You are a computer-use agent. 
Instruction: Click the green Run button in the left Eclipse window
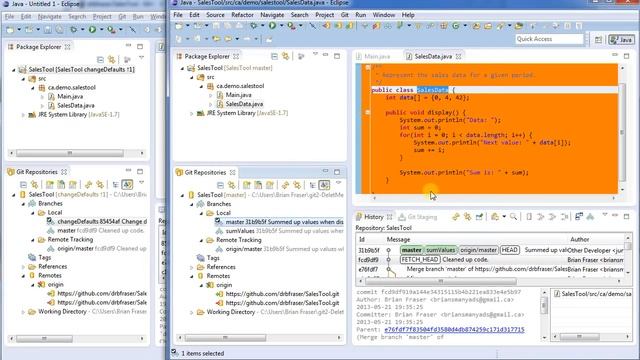[93, 29]
